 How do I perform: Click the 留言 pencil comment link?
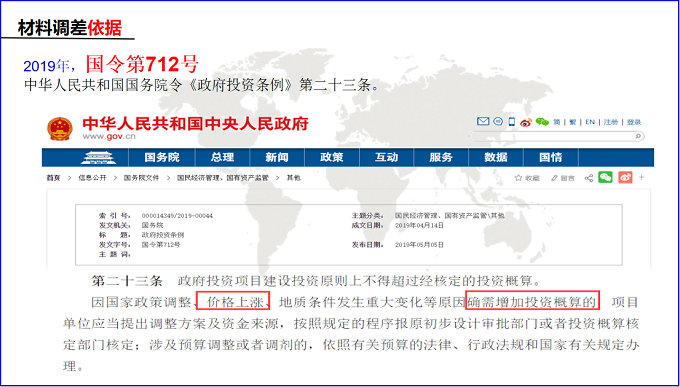[x=562, y=178]
